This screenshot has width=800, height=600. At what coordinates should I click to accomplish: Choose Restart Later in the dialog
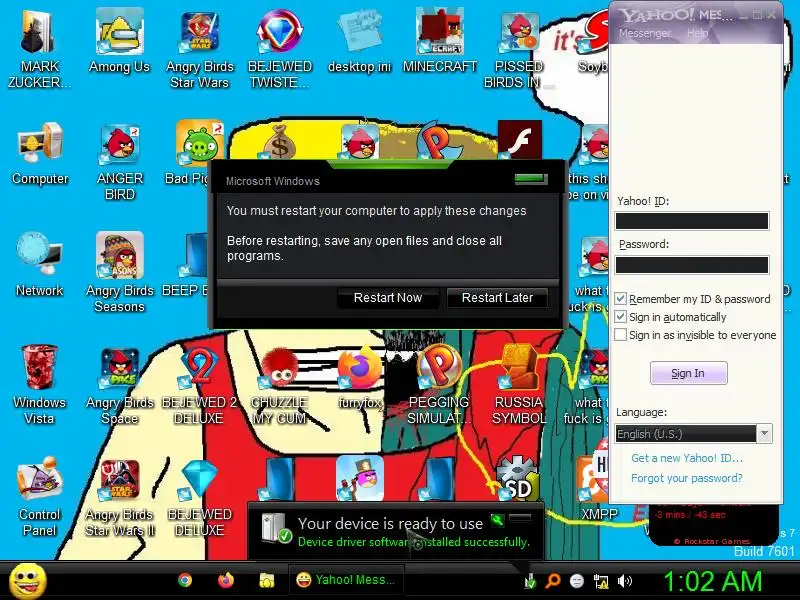point(497,297)
